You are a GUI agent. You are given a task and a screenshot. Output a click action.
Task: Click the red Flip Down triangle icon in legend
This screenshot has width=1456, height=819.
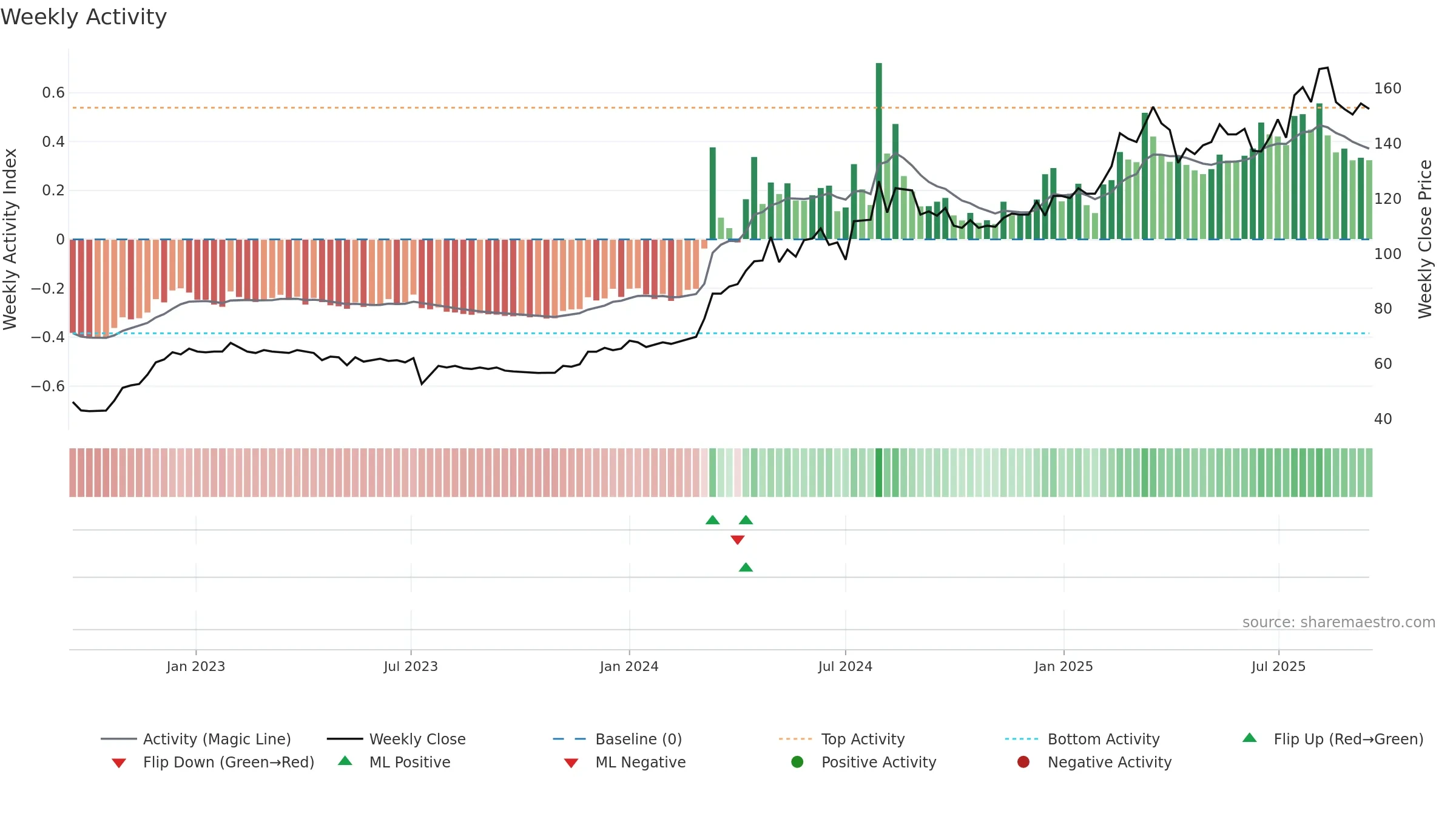[119, 763]
